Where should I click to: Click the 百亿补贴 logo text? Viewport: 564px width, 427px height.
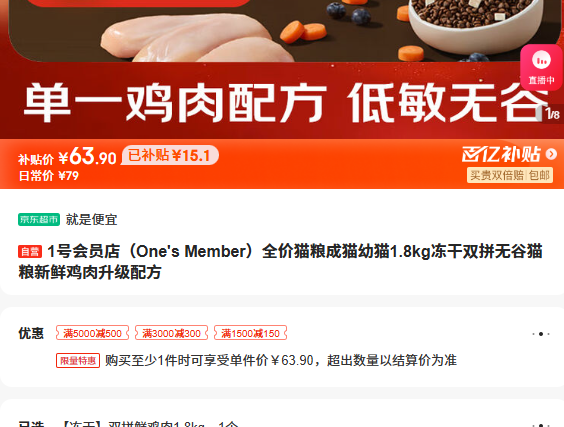tap(501, 154)
